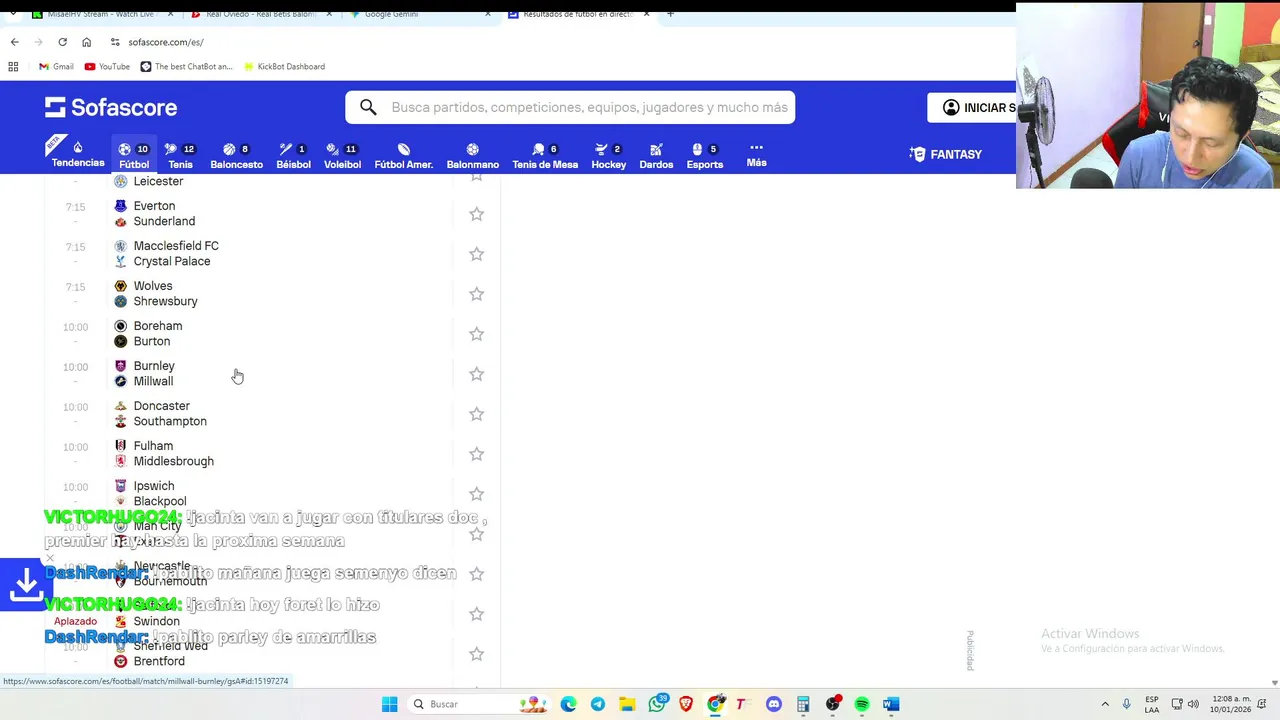Viewport: 1280px width, 720px height.
Task: Open File Explorer from the taskbar
Action: click(x=626, y=704)
